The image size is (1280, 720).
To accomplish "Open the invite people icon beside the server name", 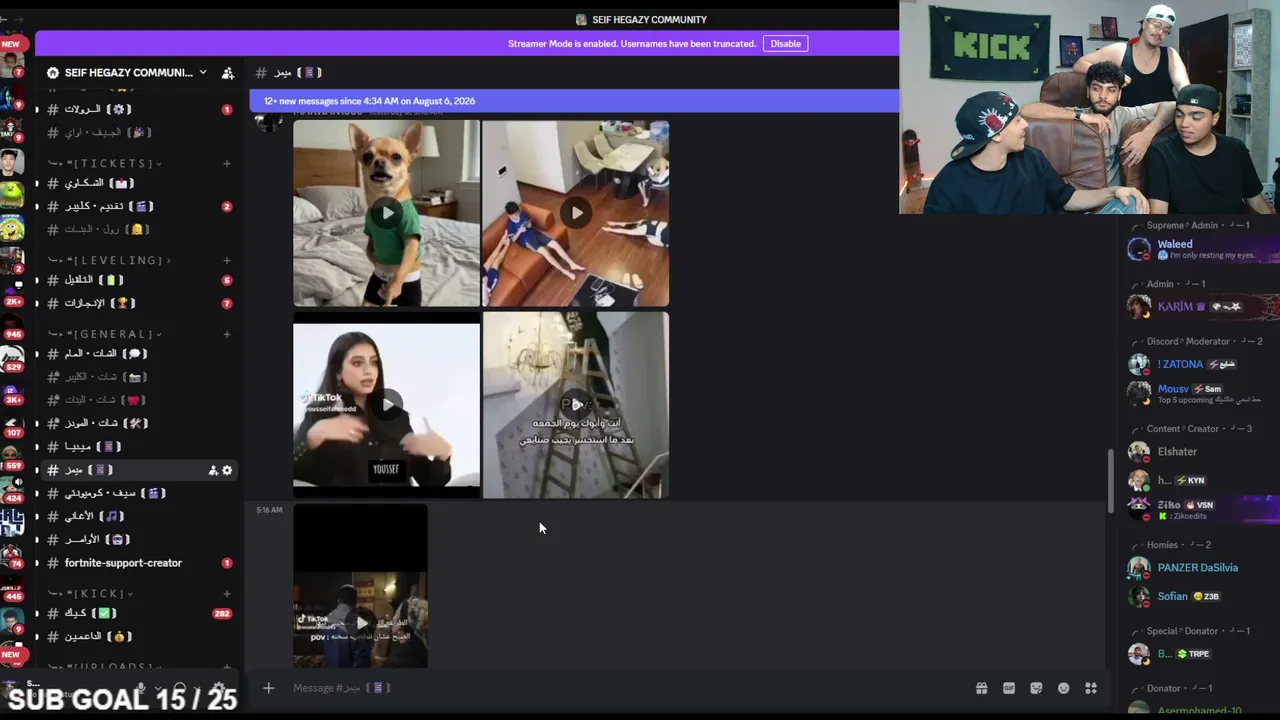I will (x=228, y=73).
